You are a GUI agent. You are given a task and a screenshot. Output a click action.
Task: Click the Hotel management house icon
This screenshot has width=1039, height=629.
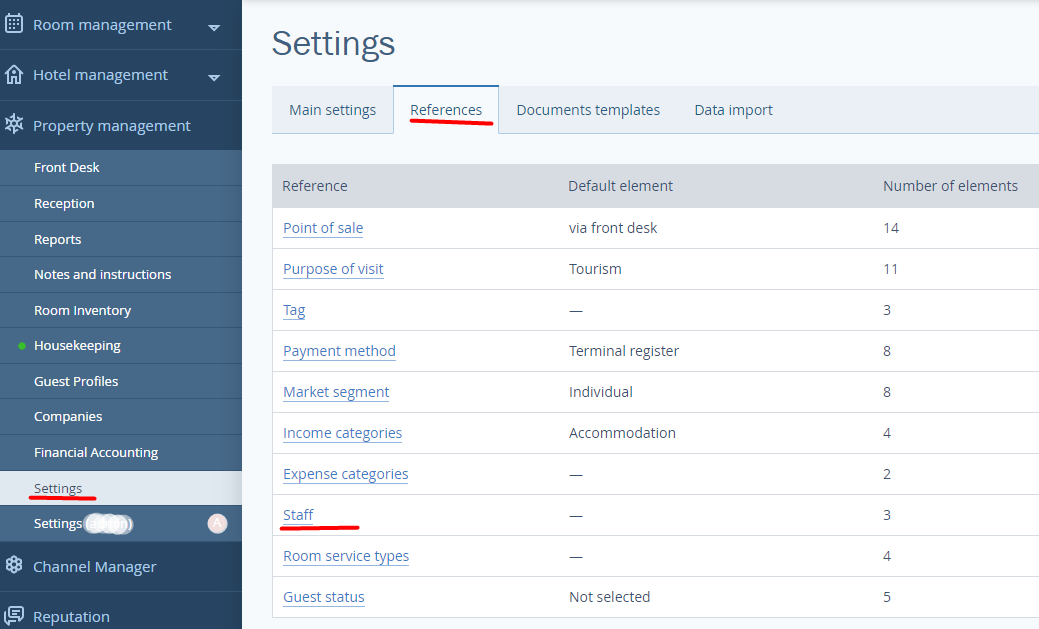[x=14, y=74]
